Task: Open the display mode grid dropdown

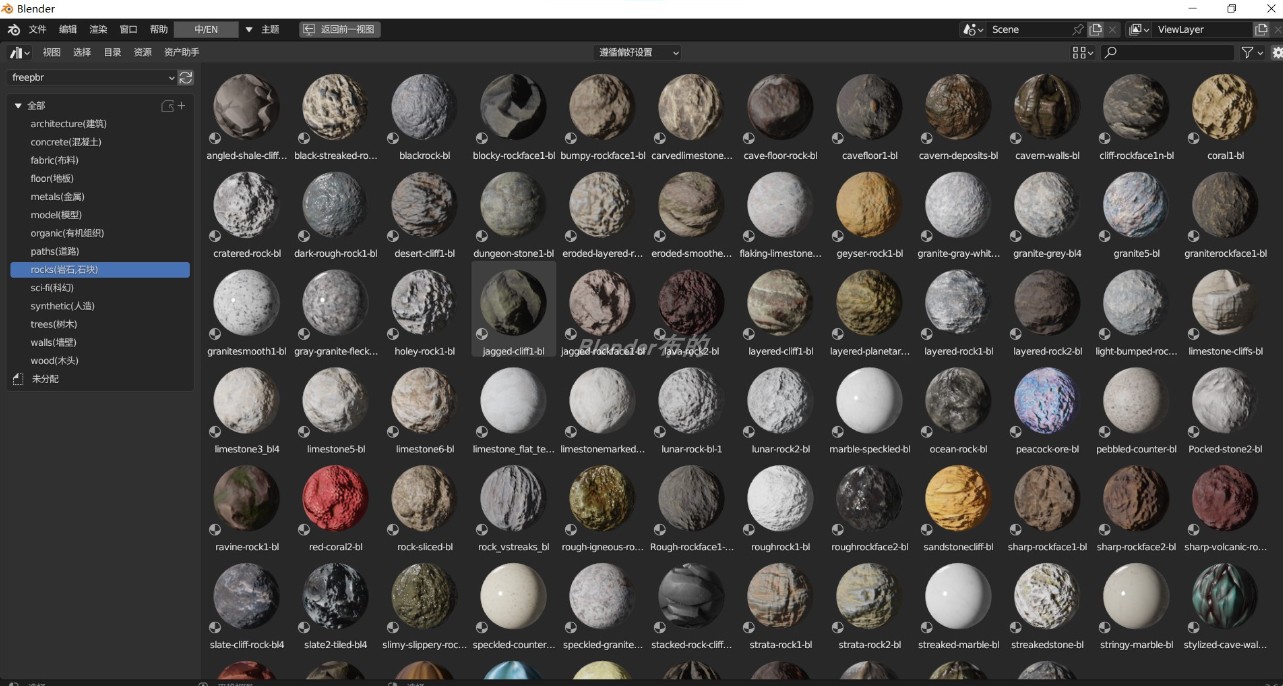Action: coord(1082,53)
